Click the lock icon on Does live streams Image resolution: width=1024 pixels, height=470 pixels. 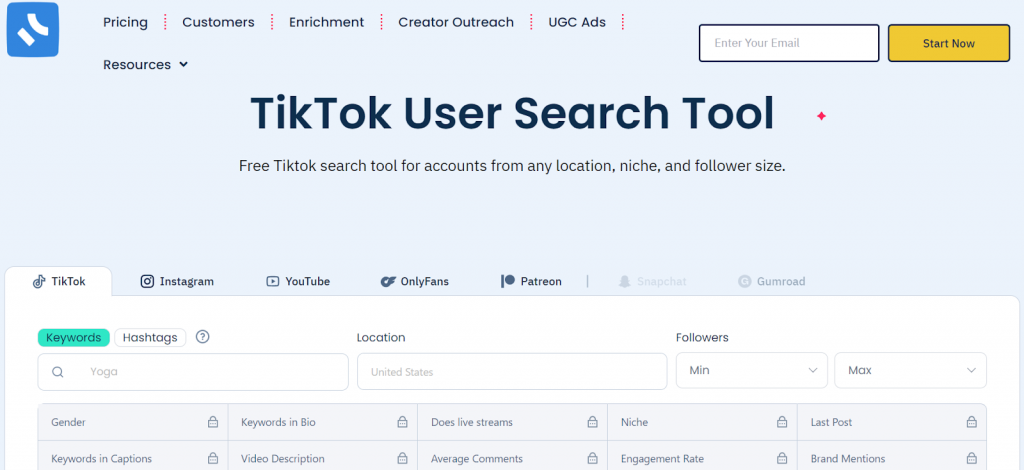592,422
